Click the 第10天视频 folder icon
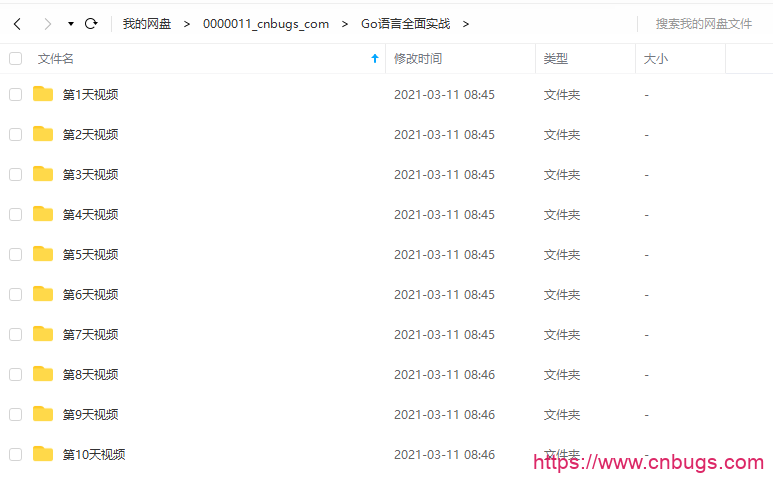This screenshot has height=477, width=773. (x=43, y=454)
